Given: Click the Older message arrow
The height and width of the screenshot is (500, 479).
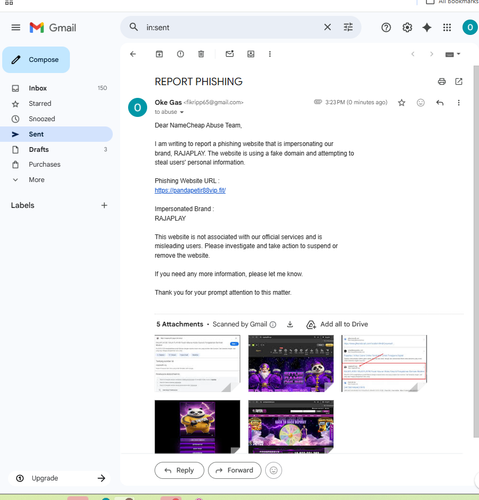Looking at the screenshot, I should 431,54.
